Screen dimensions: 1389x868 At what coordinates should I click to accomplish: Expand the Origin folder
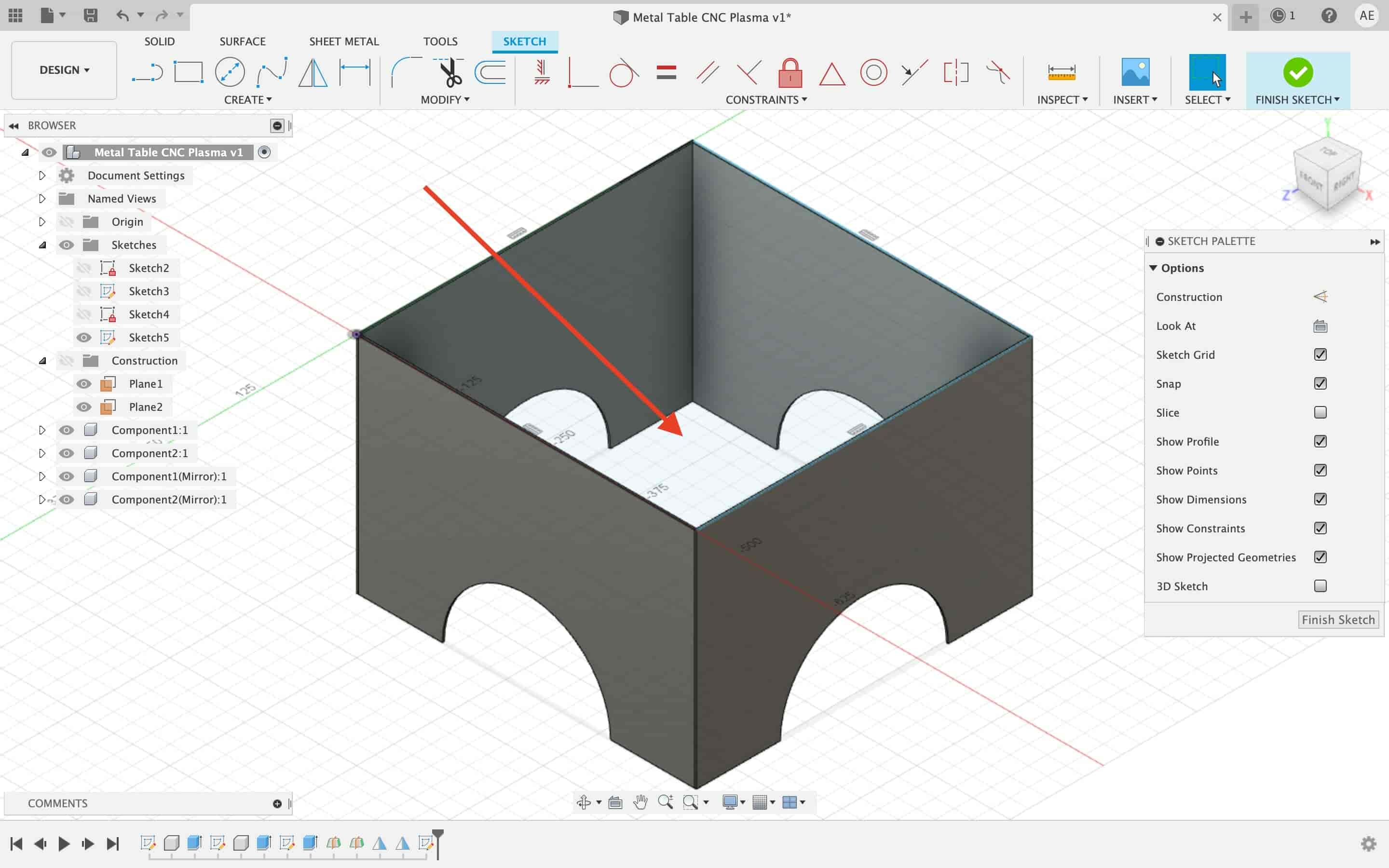pyautogui.click(x=42, y=222)
